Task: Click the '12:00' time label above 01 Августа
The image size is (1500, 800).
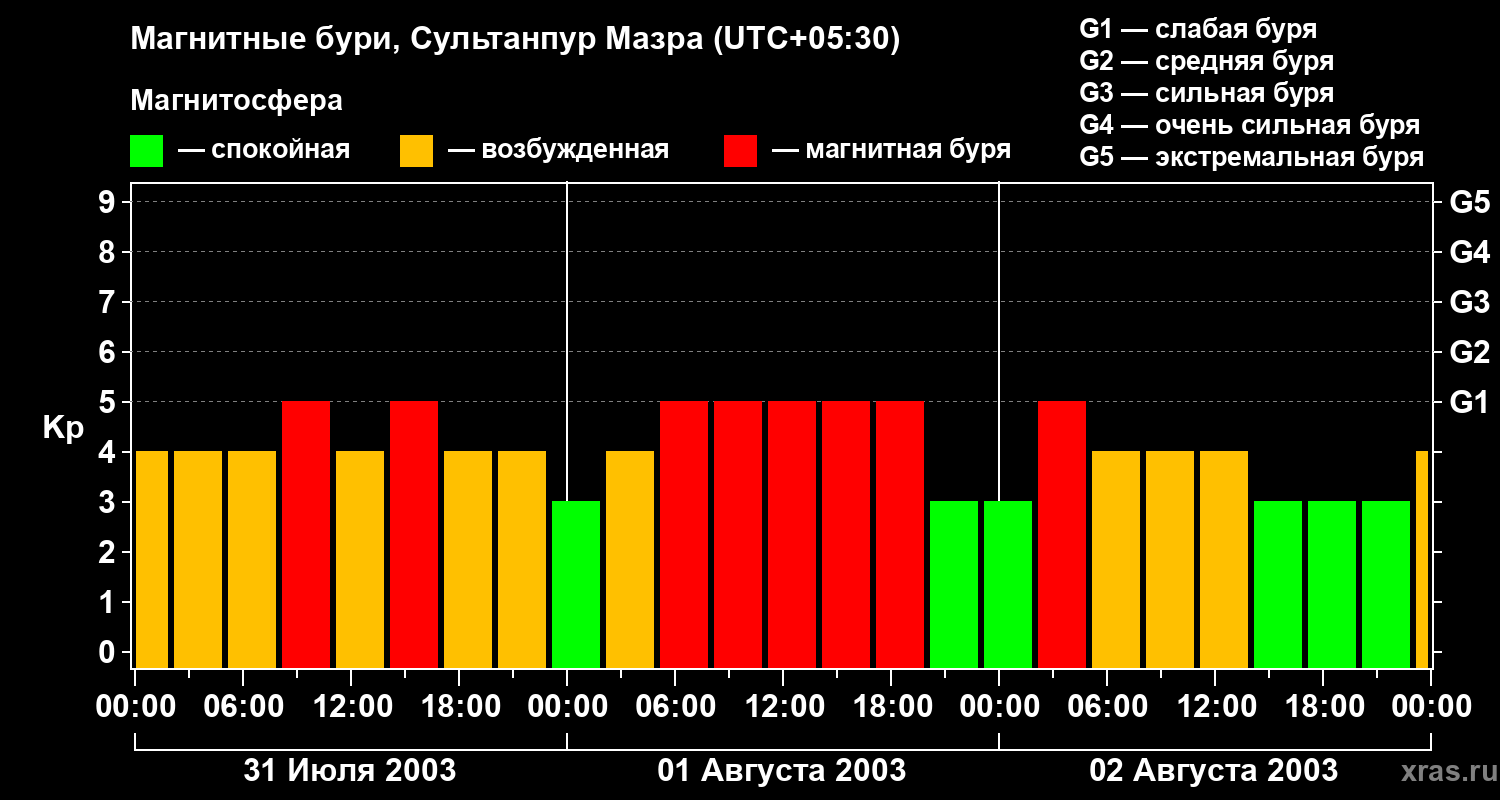Action: [x=783, y=707]
